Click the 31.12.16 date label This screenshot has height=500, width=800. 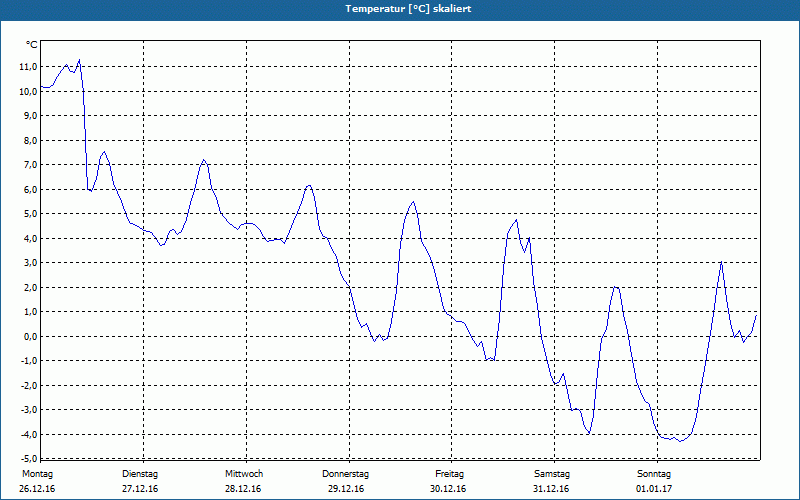tap(551, 489)
